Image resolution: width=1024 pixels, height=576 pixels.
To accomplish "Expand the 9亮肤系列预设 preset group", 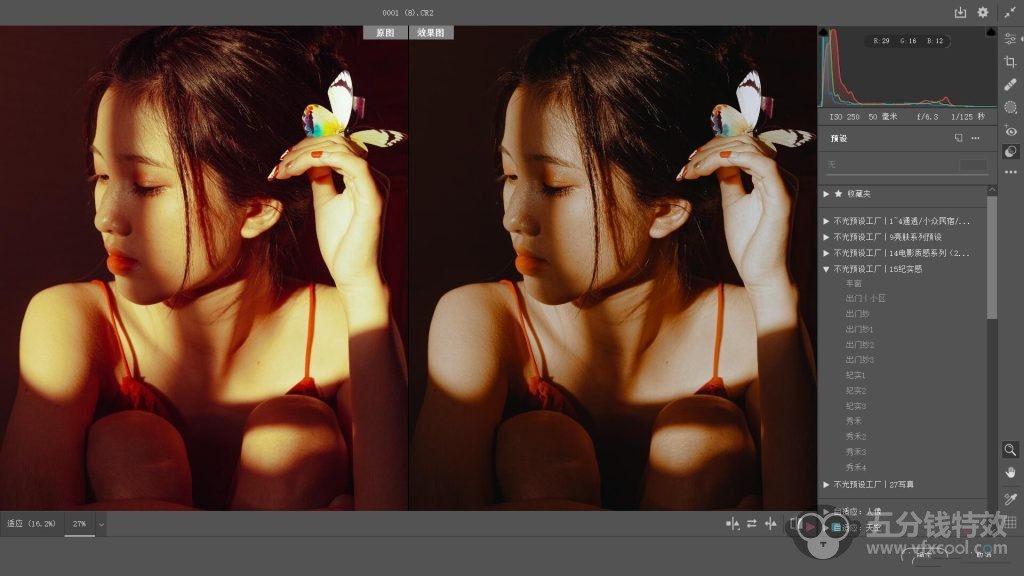I will point(826,237).
